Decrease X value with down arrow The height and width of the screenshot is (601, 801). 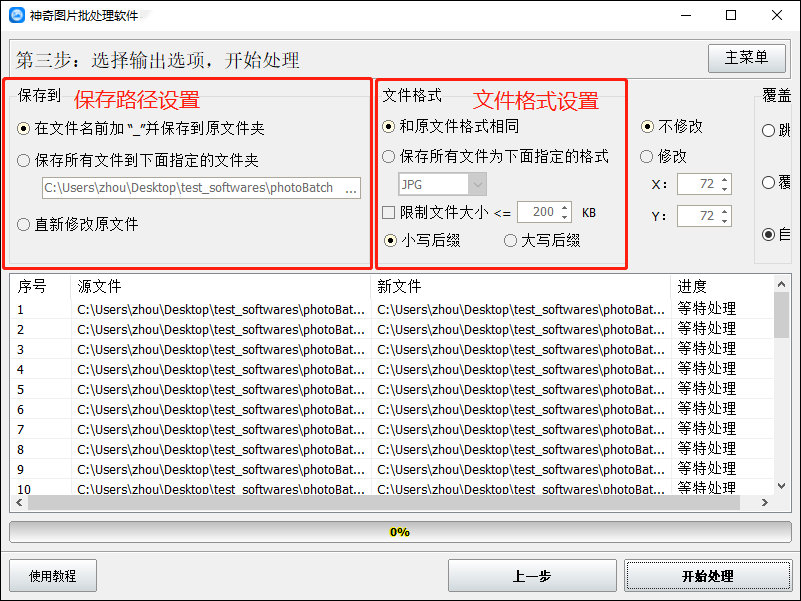725,189
